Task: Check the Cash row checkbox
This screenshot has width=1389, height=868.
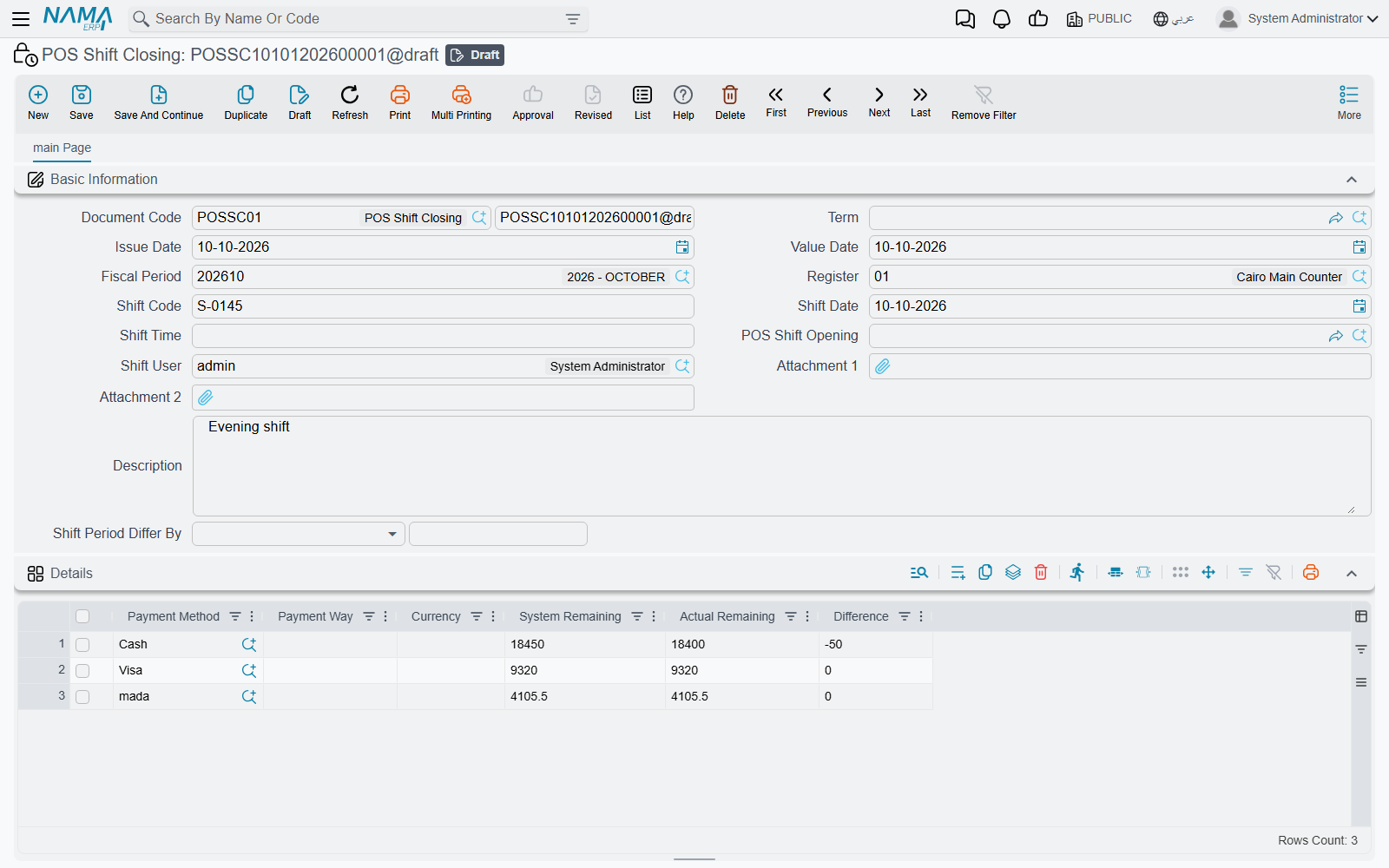Action: tap(82, 645)
